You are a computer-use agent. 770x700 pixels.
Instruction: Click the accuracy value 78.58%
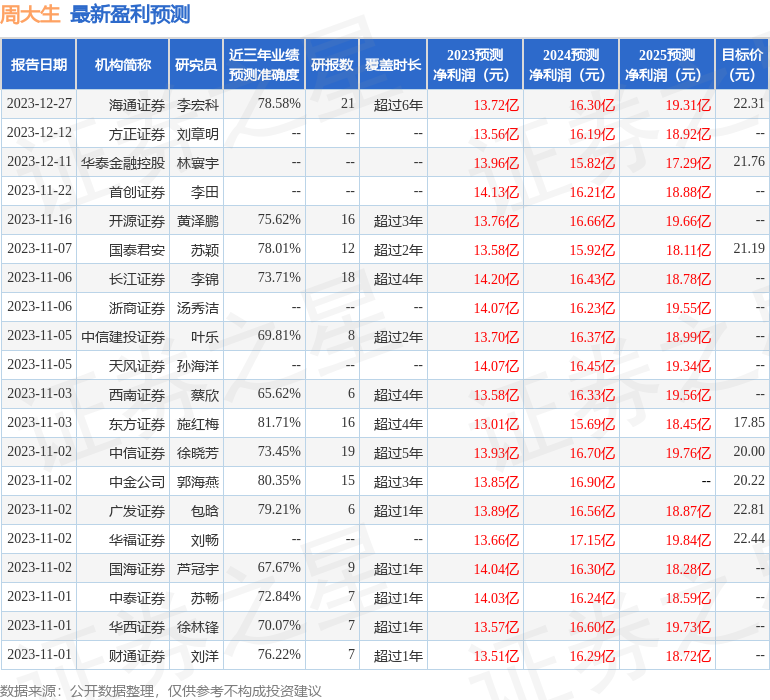point(279,103)
